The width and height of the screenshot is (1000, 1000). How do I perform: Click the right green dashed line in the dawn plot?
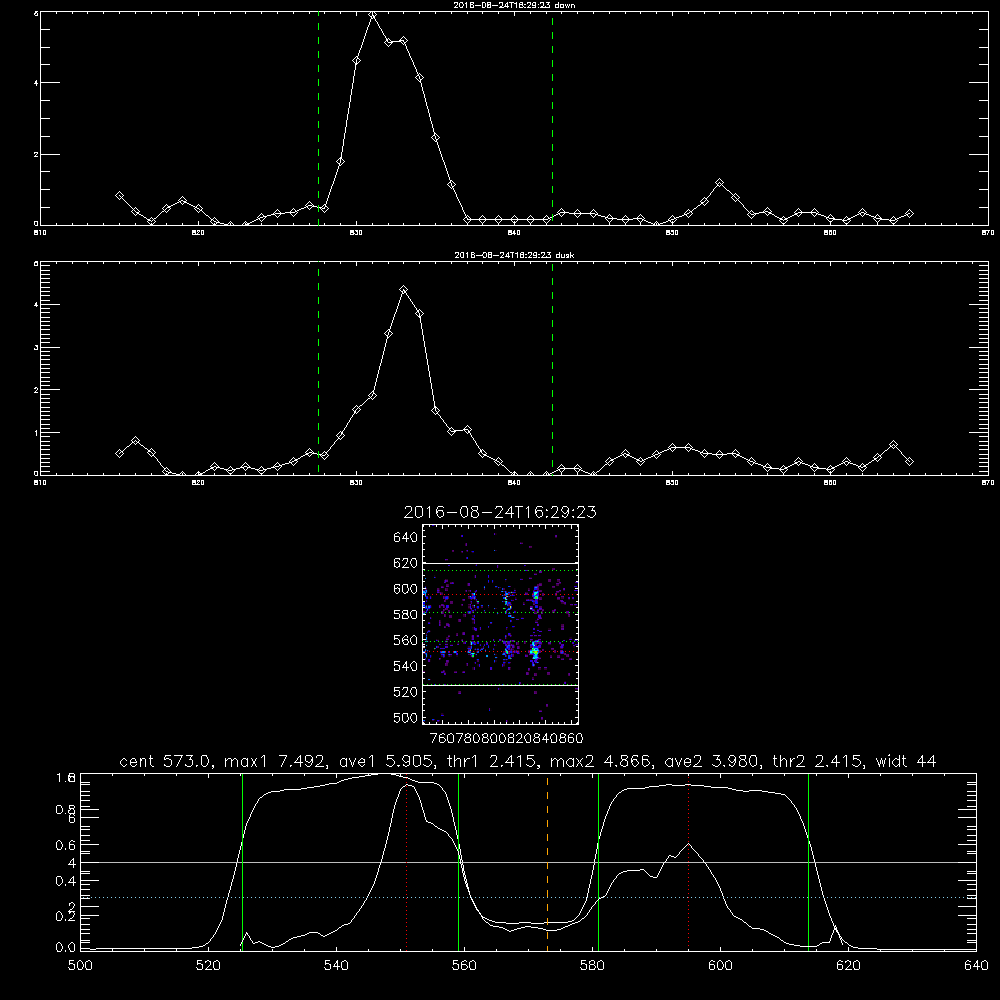coord(552,119)
